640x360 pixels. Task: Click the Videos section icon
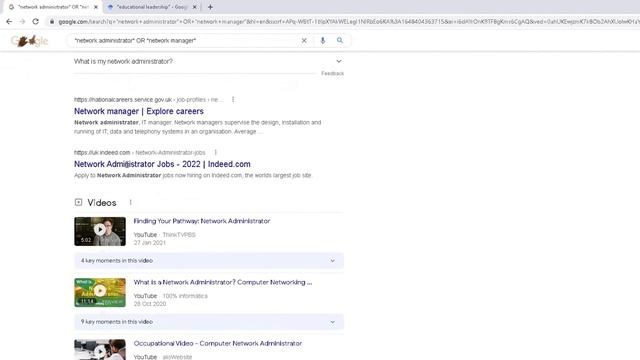78,202
